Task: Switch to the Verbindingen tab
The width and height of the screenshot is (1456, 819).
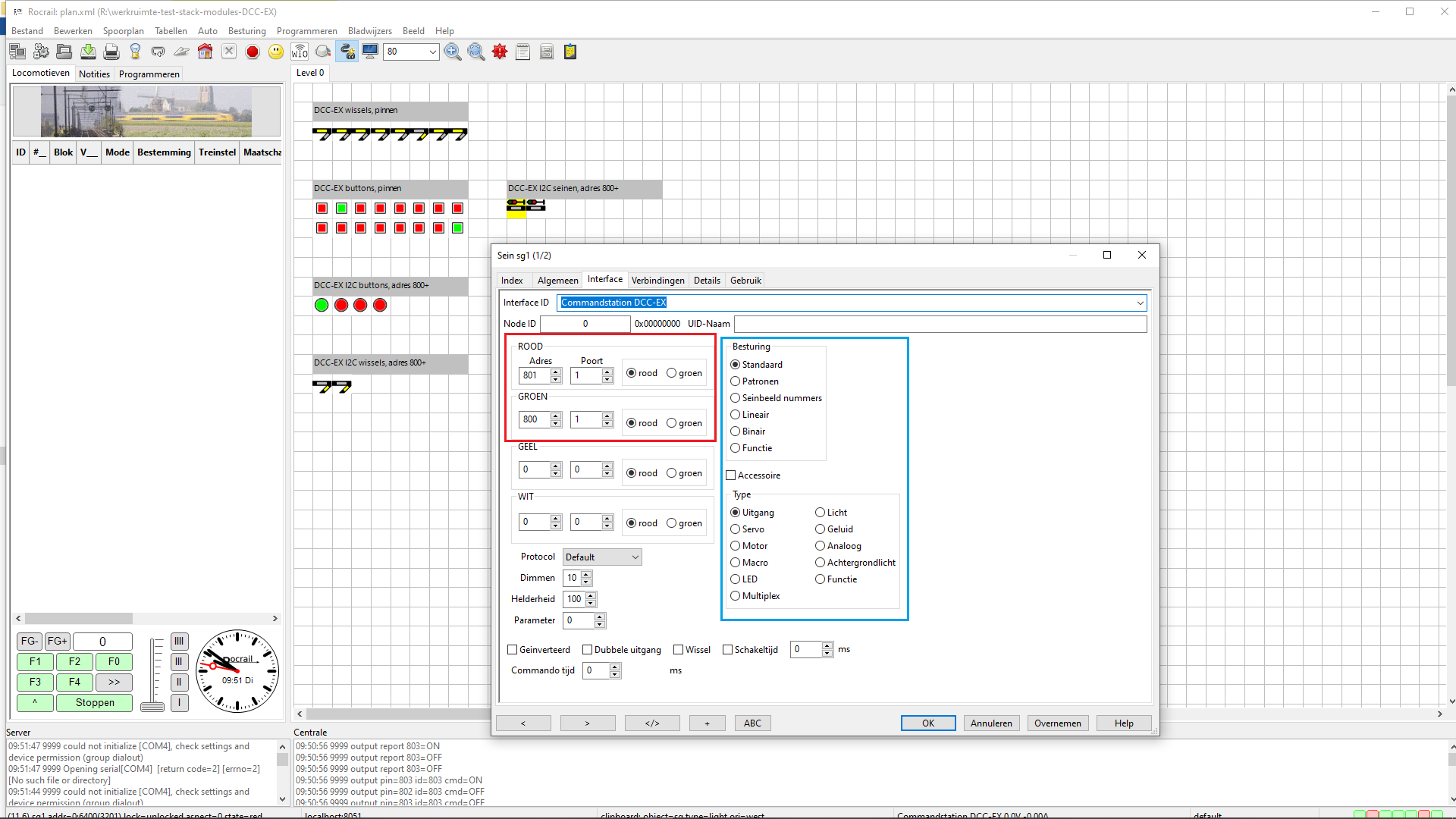Action: 657,281
